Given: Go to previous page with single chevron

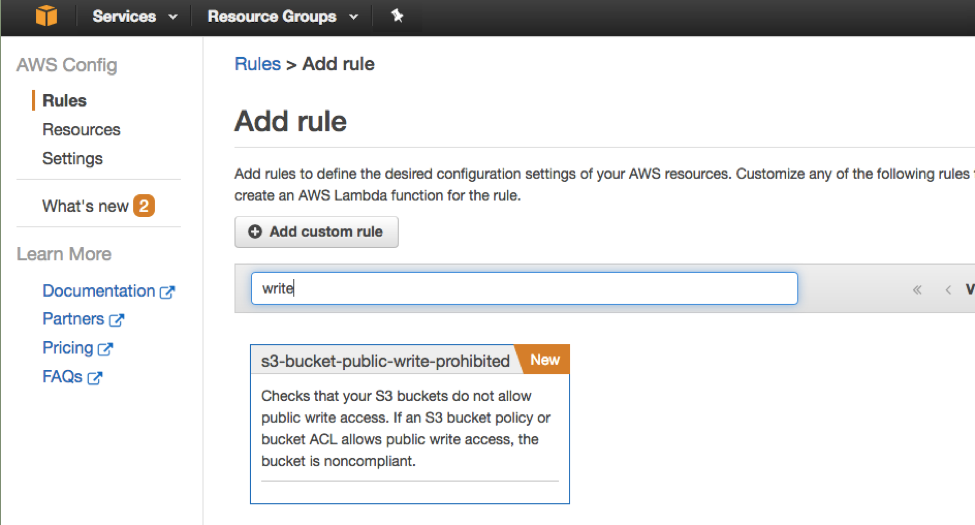Looking at the screenshot, I should [x=948, y=289].
